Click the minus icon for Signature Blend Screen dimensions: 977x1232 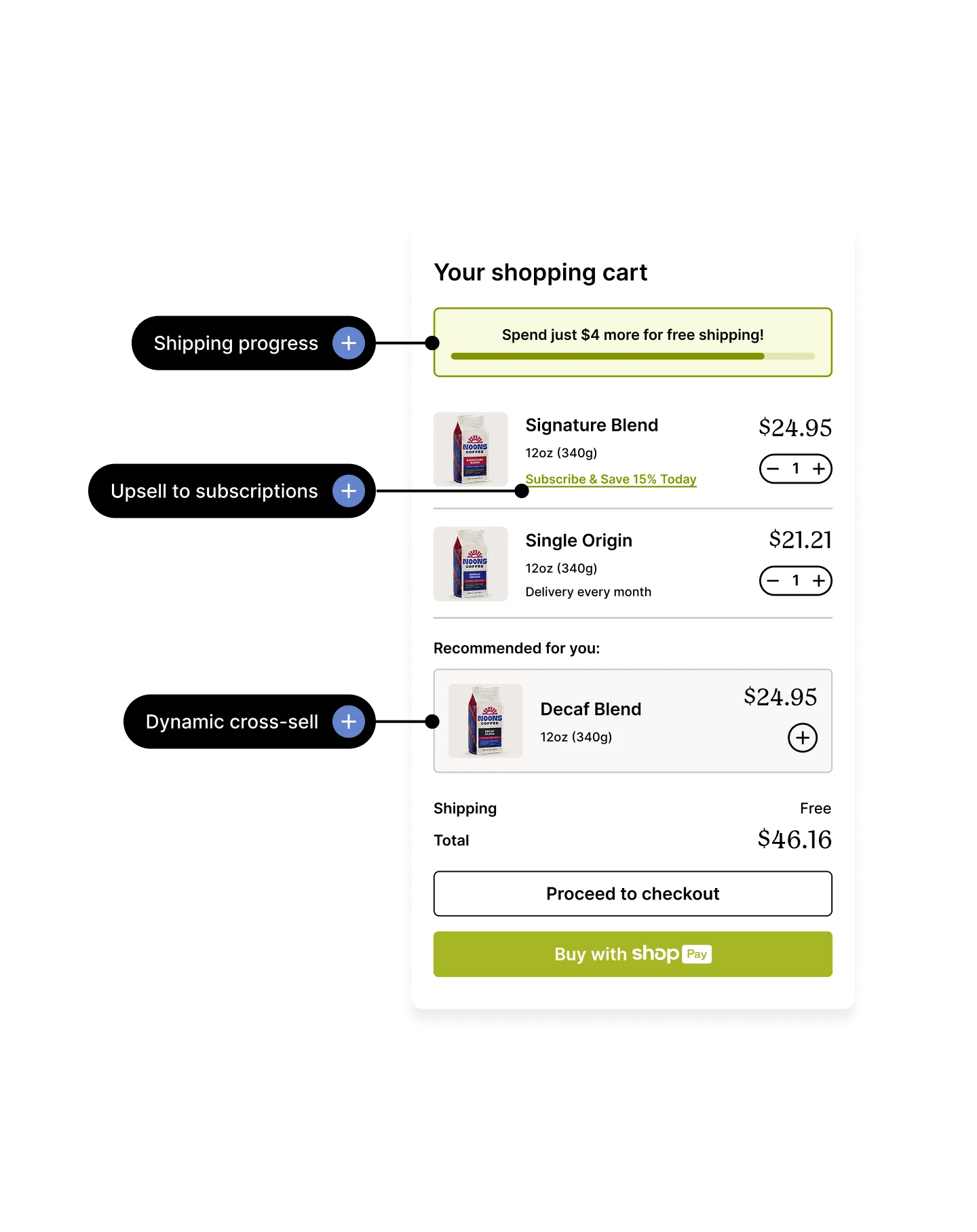click(x=772, y=469)
